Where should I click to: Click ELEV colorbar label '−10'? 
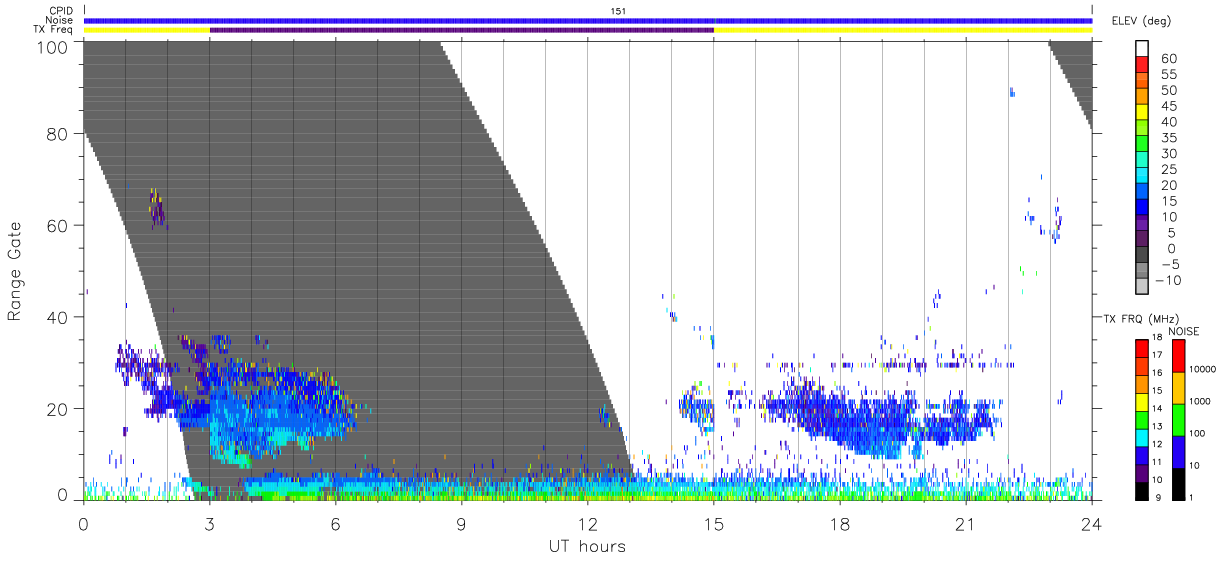tap(1168, 281)
